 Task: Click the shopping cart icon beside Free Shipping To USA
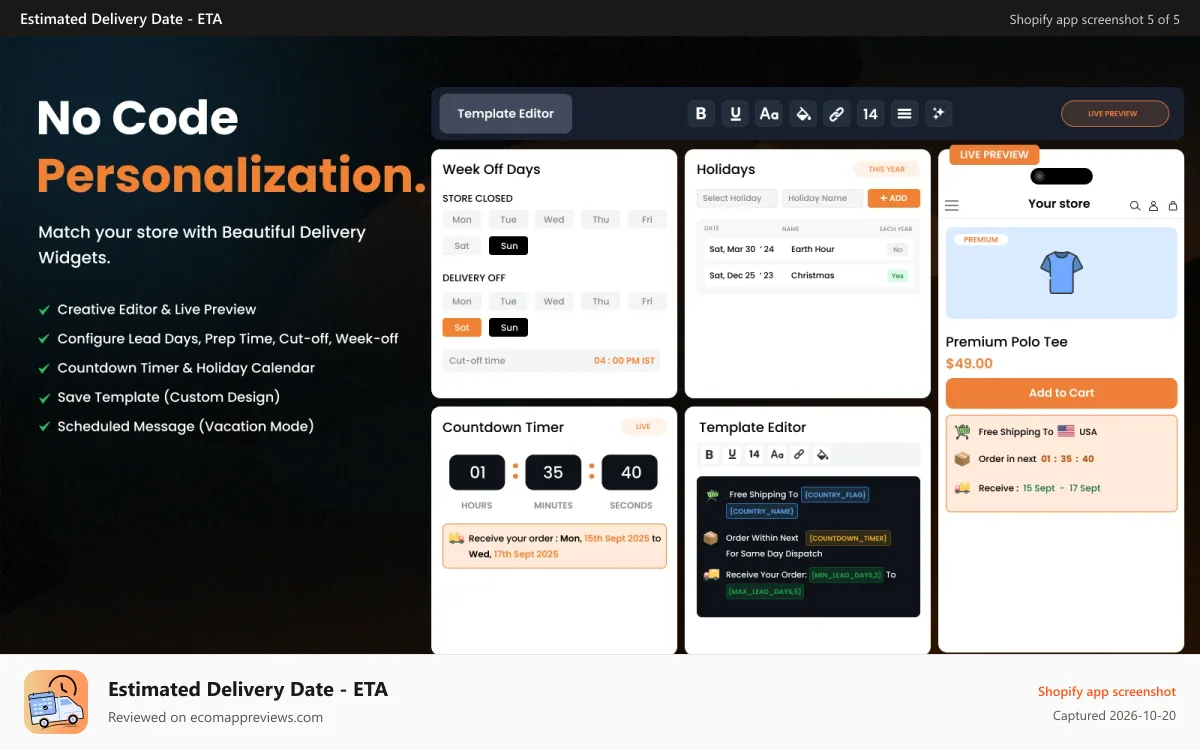point(962,432)
